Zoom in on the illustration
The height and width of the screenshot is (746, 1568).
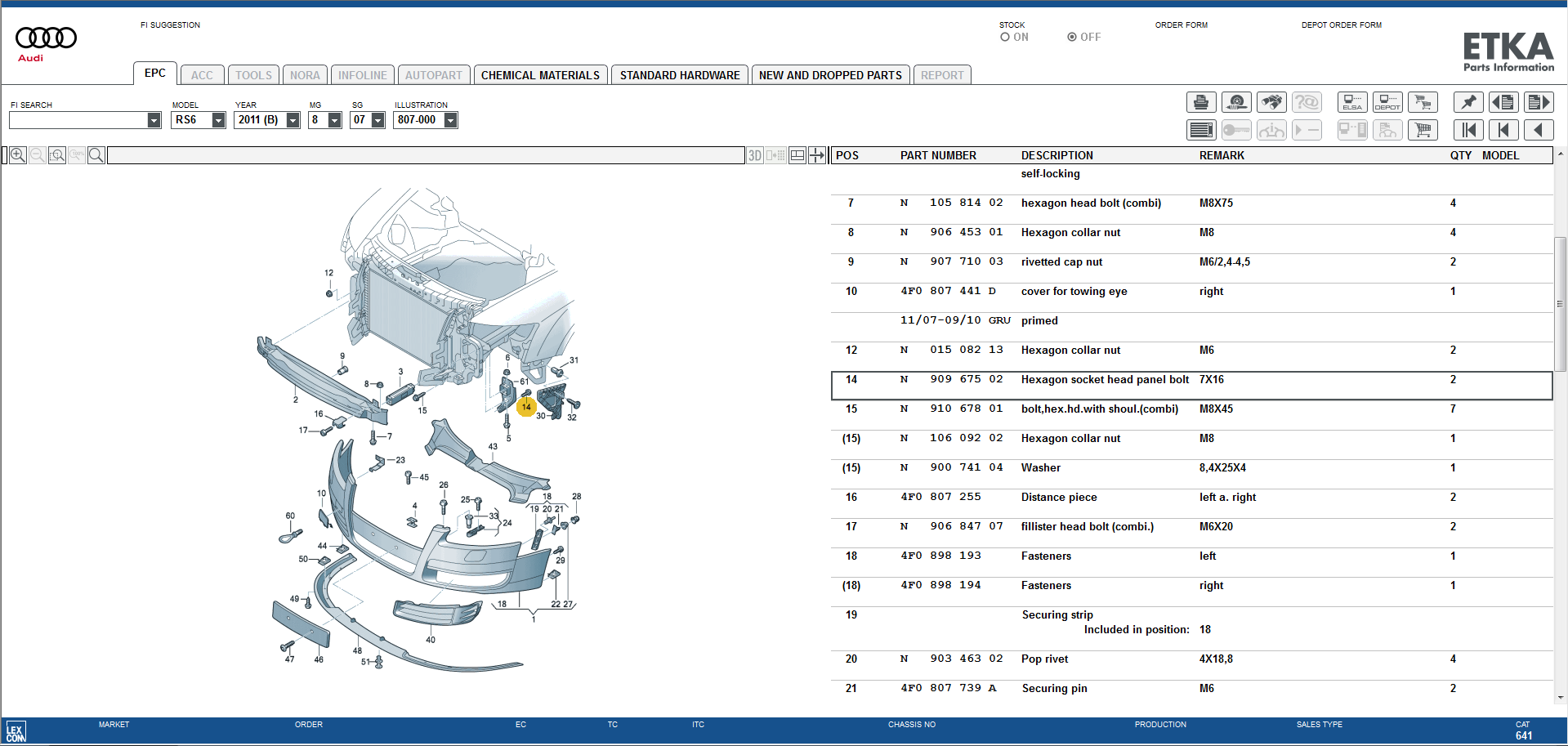pyautogui.click(x=17, y=155)
